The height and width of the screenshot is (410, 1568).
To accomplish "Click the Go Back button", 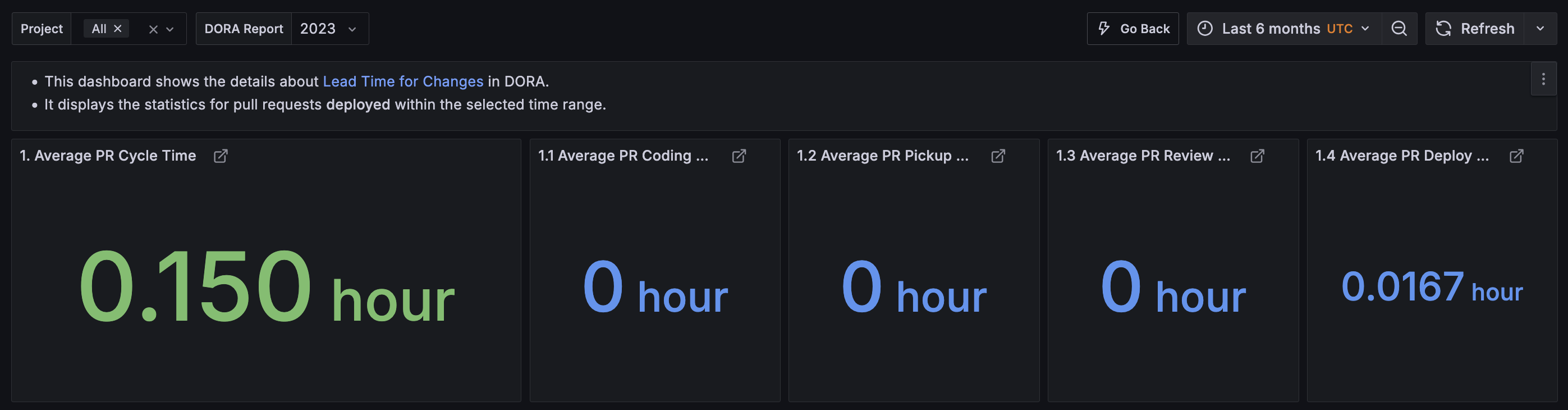I will (1133, 29).
